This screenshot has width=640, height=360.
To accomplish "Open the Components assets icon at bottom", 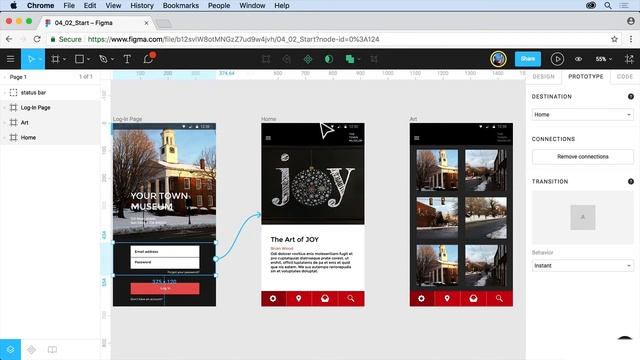I will point(31,349).
